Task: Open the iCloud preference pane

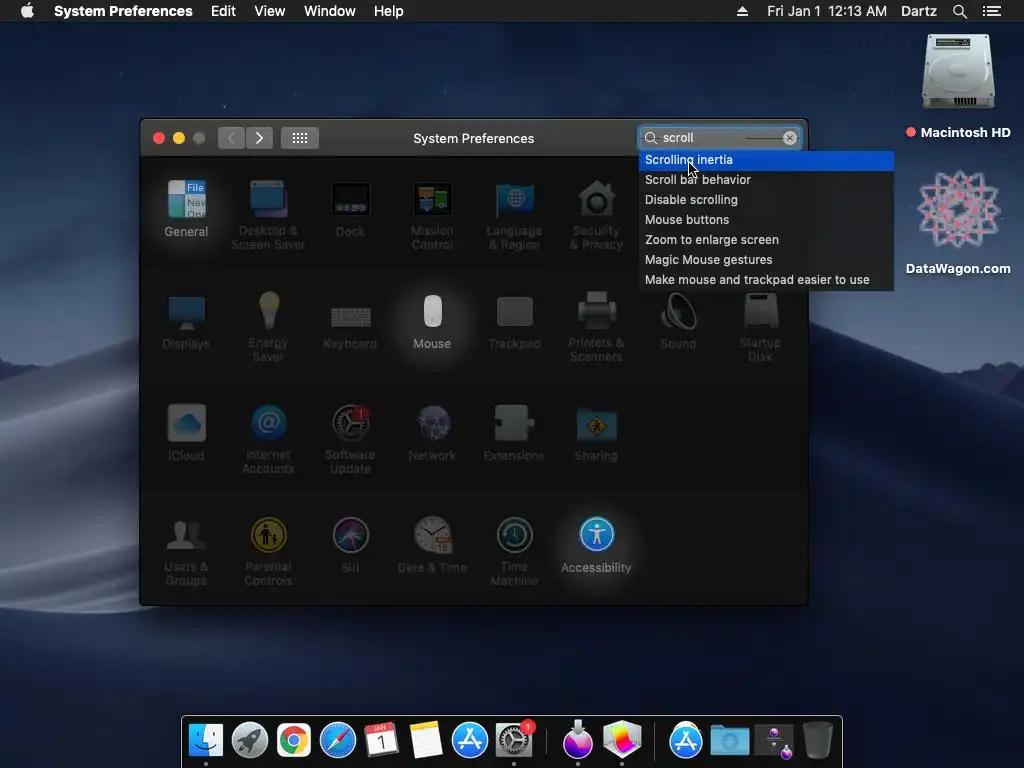Action: point(186,433)
